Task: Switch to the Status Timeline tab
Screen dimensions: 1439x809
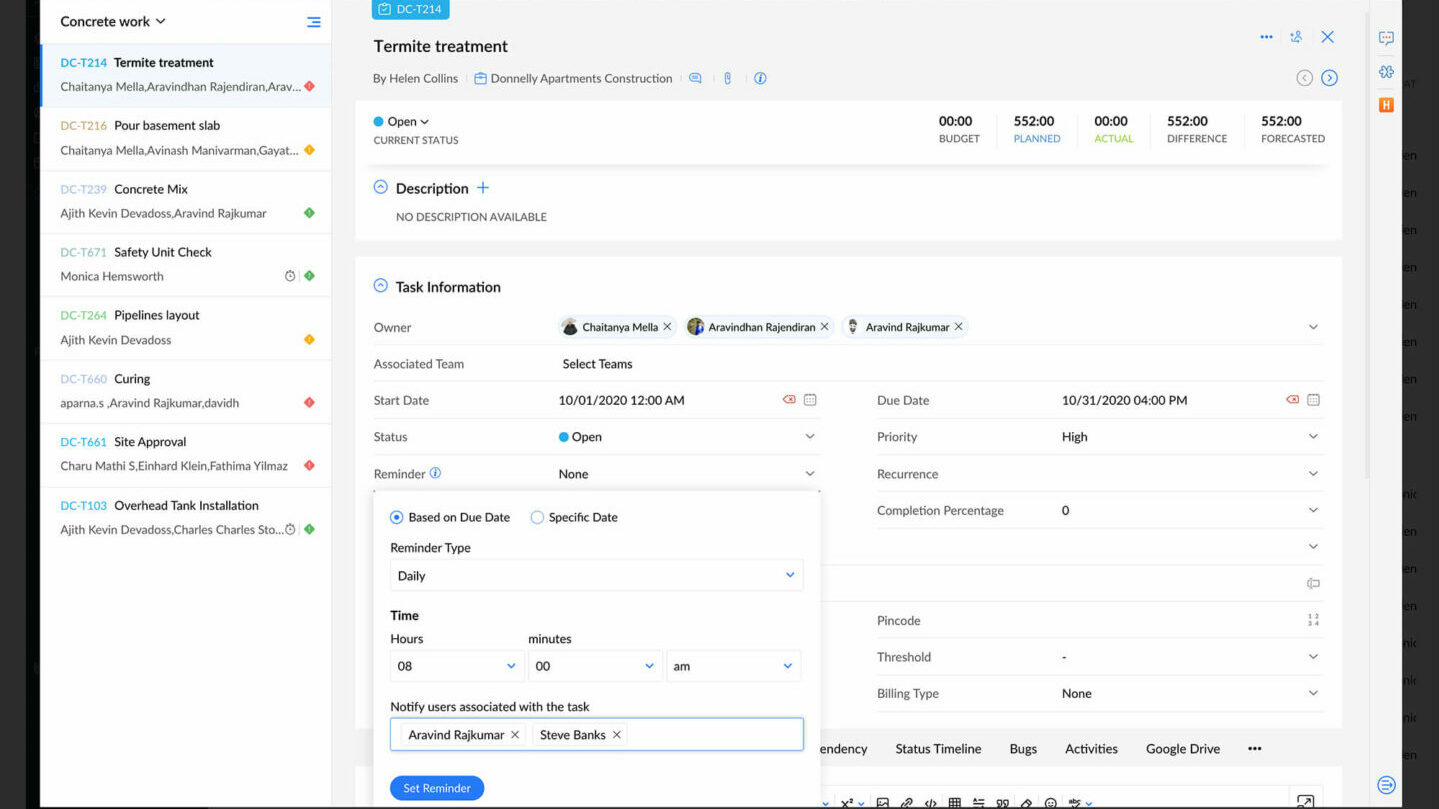Action: pyautogui.click(x=938, y=748)
